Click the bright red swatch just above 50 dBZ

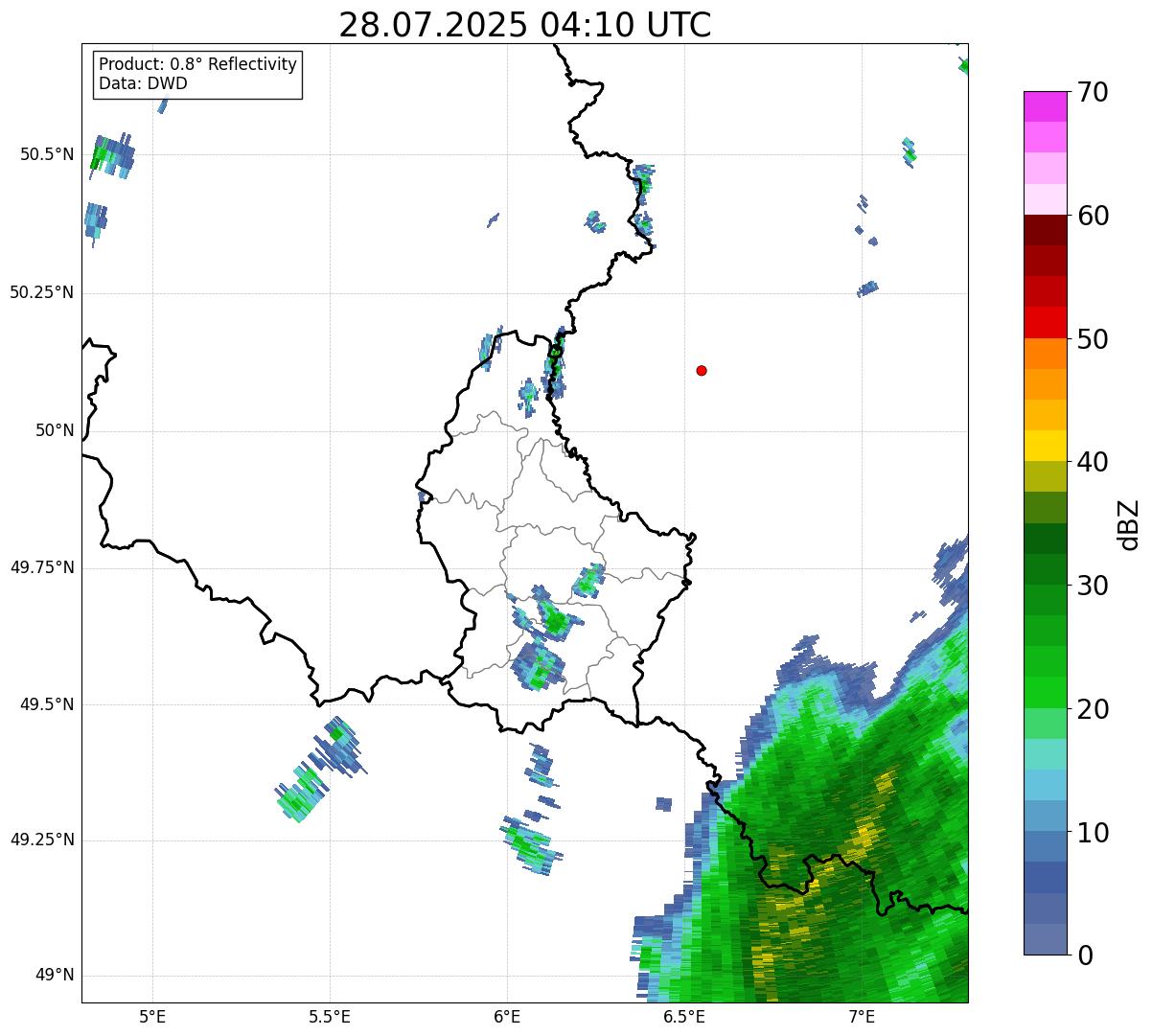tap(1046, 322)
